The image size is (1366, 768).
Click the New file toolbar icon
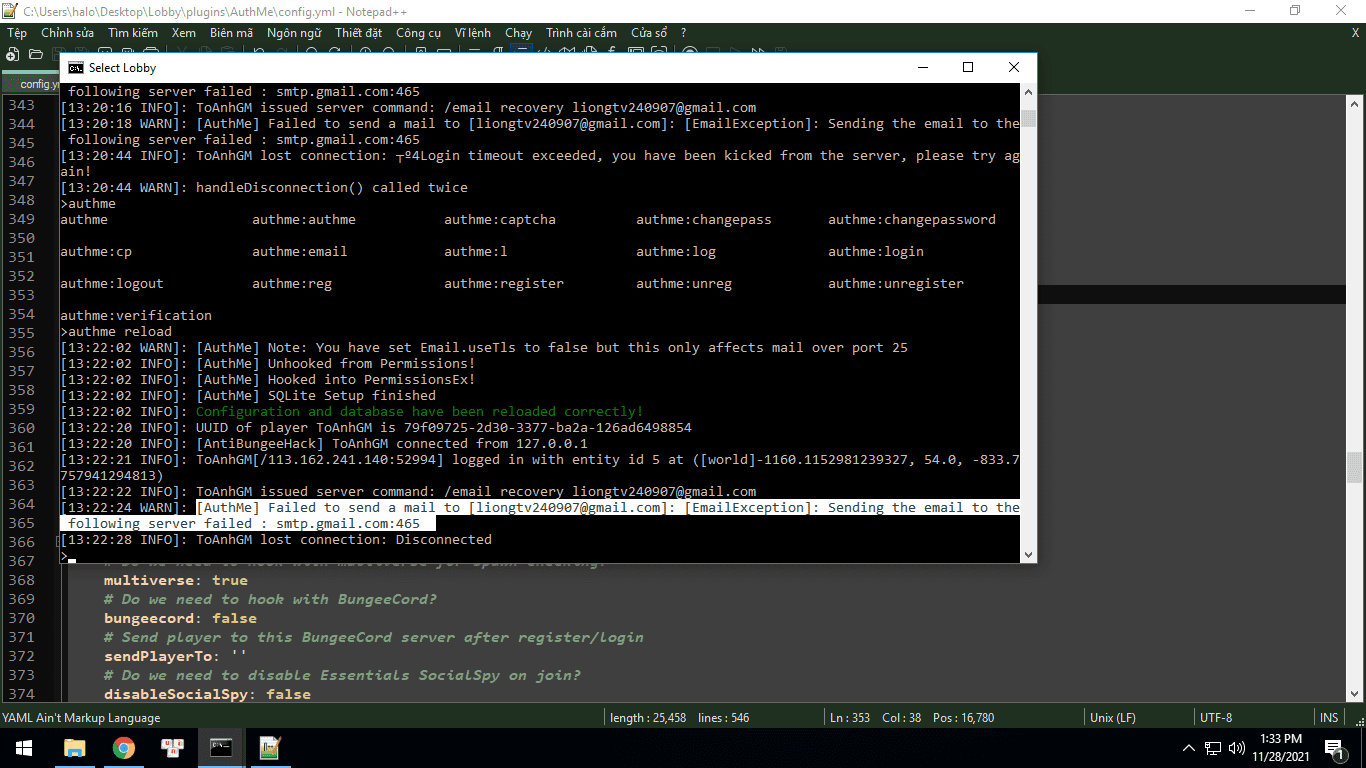point(13,54)
